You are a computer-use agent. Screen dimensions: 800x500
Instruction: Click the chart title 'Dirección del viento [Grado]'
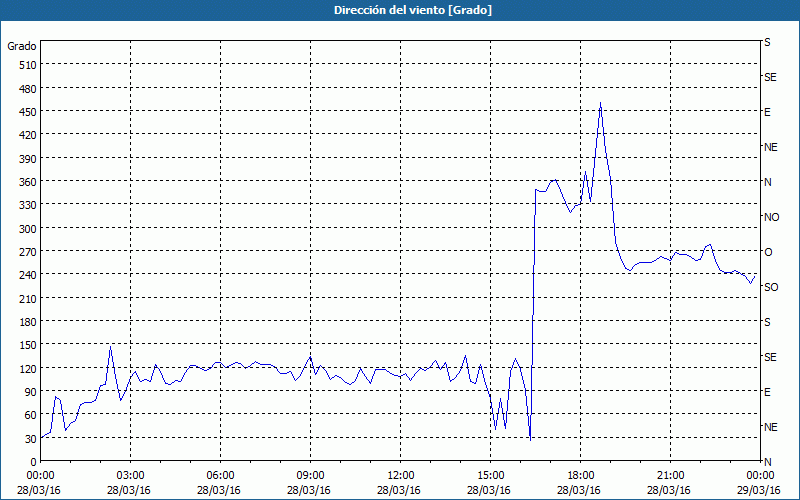(x=413, y=10)
